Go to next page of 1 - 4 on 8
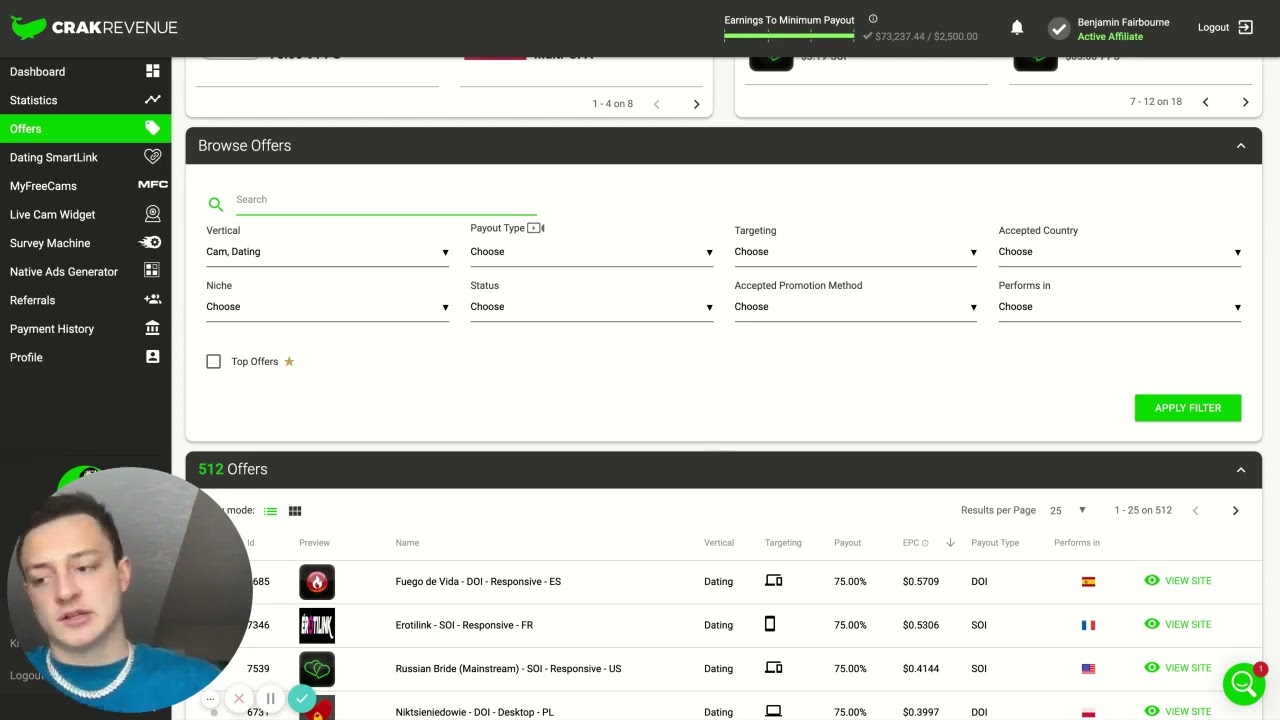 697,104
